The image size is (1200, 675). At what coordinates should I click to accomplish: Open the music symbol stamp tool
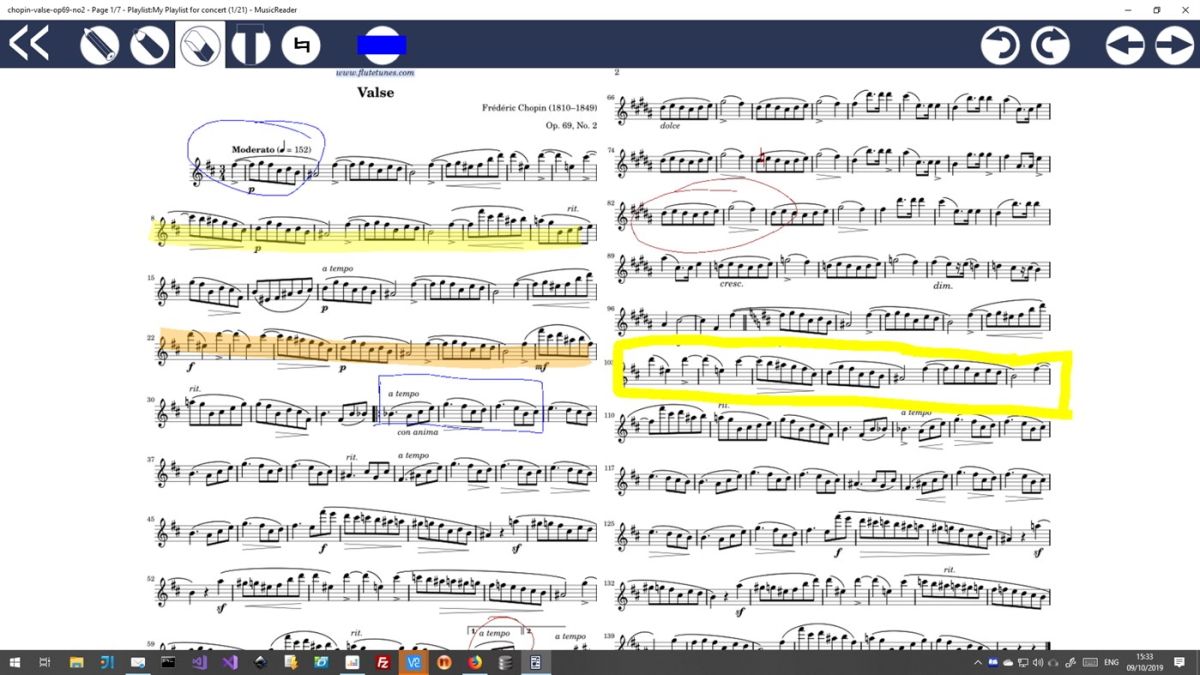tap(301, 45)
